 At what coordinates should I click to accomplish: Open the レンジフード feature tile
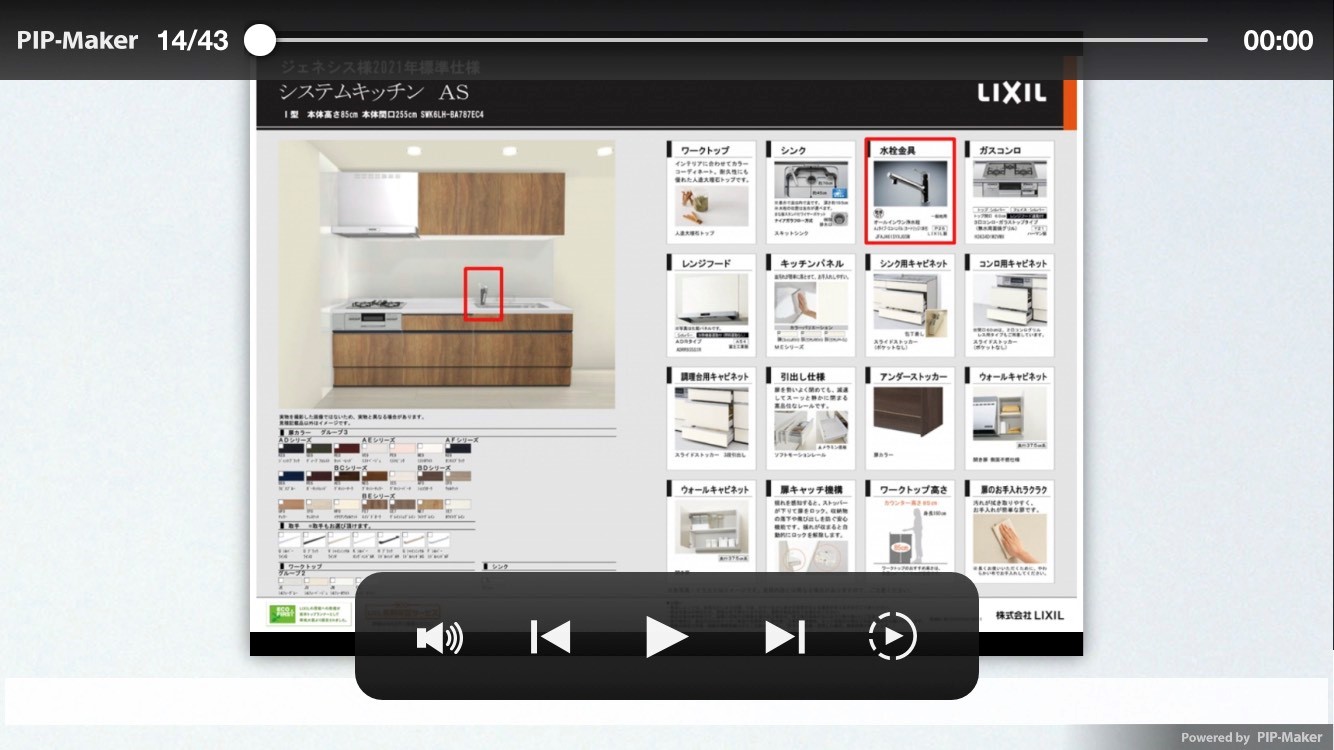(712, 305)
